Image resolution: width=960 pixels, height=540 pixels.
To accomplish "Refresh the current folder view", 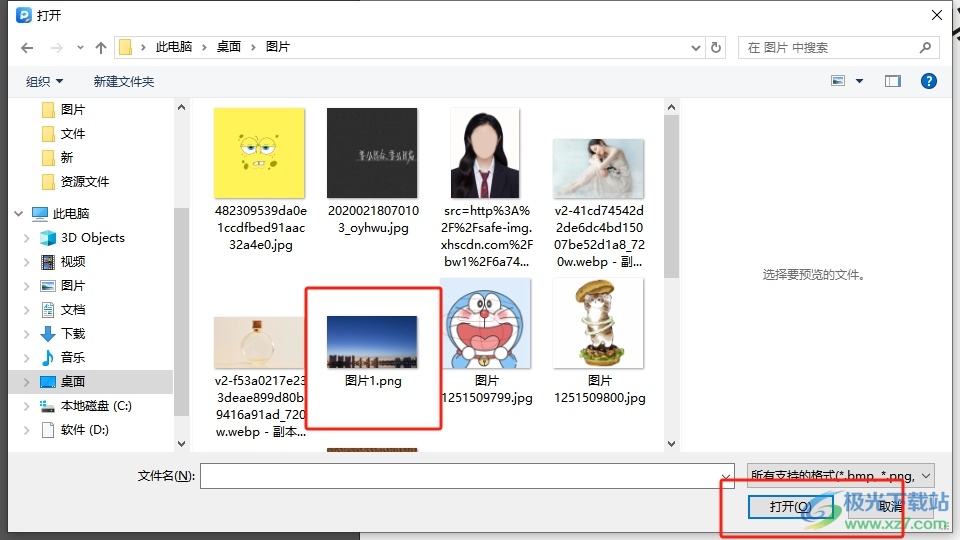I will point(716,47).
